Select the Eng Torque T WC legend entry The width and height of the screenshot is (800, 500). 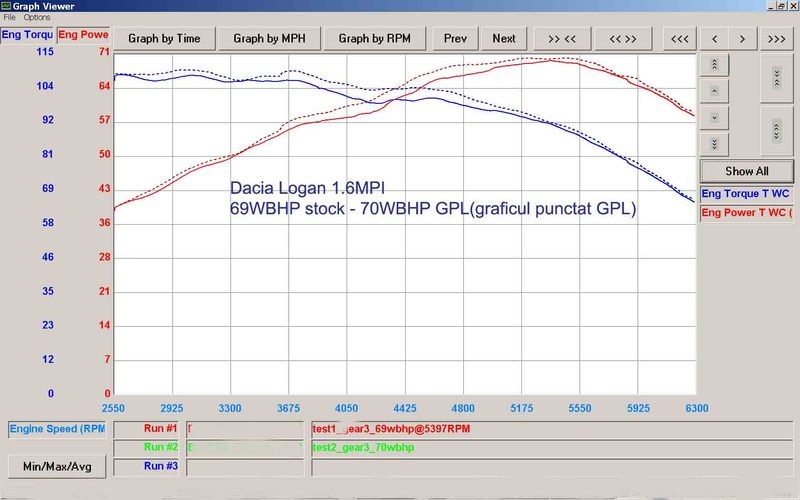point(746,194)
